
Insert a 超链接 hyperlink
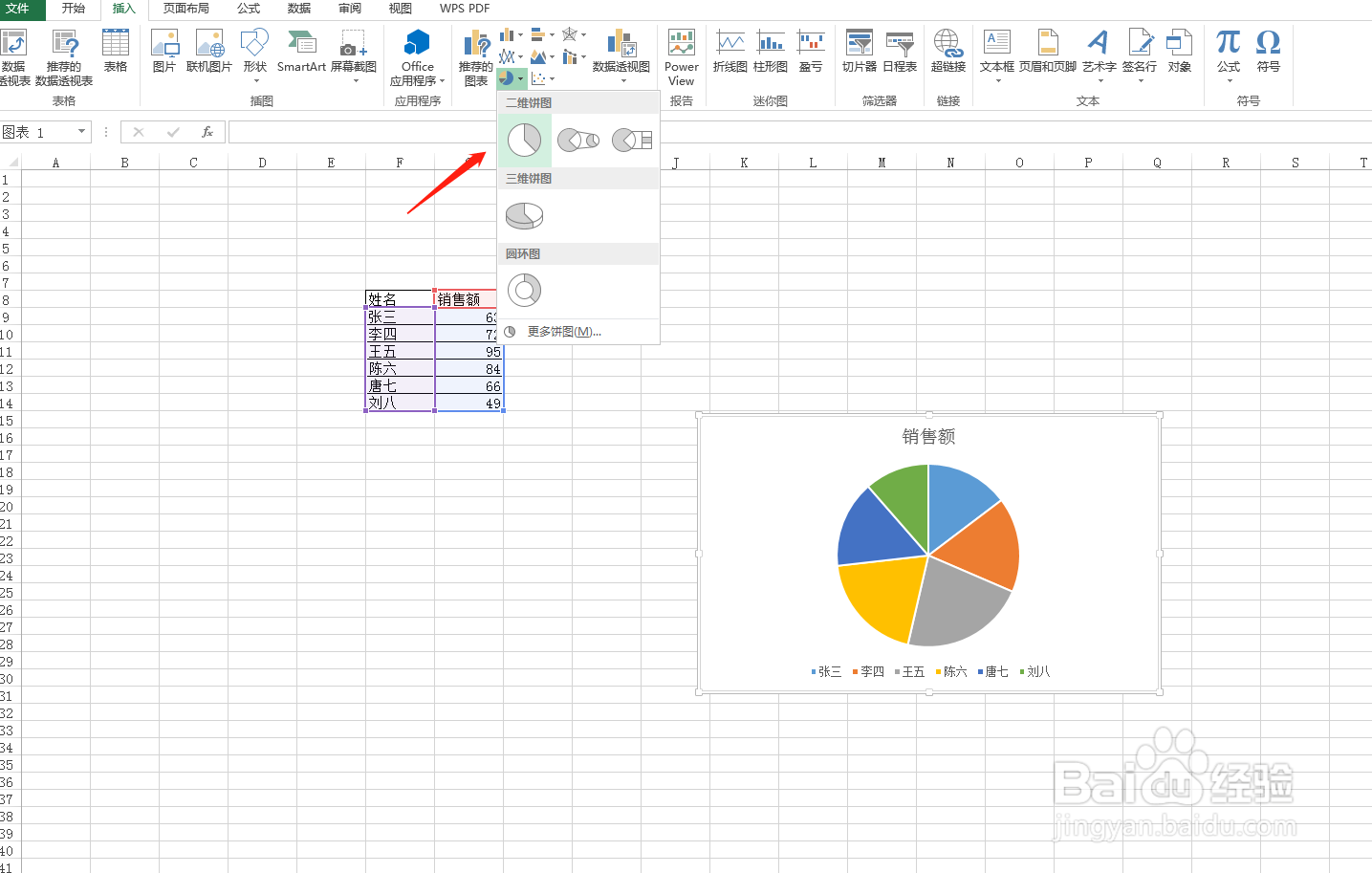point(948,51)
